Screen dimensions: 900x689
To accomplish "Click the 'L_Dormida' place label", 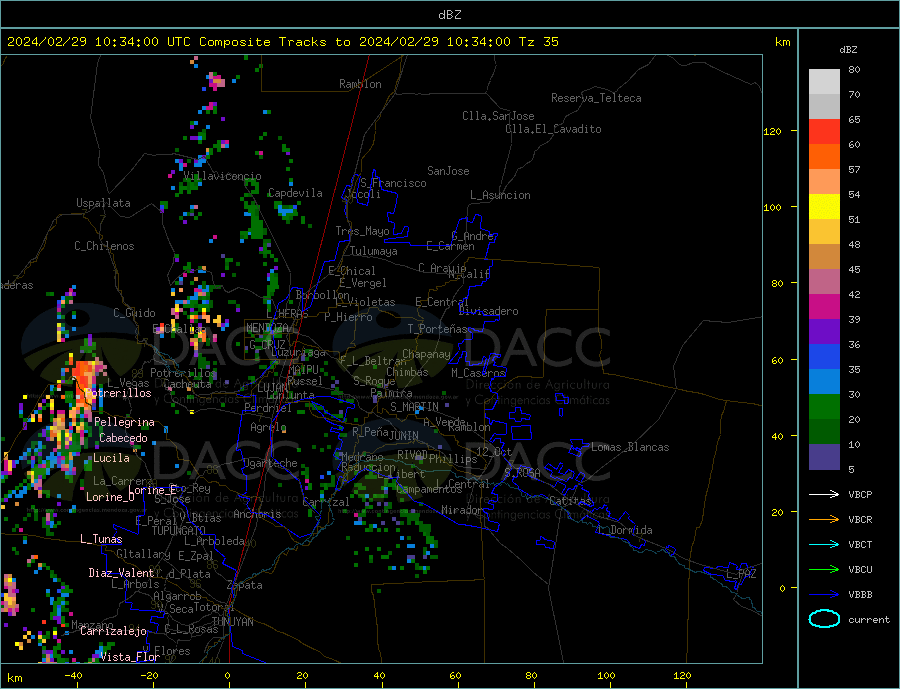I will 625,531.
